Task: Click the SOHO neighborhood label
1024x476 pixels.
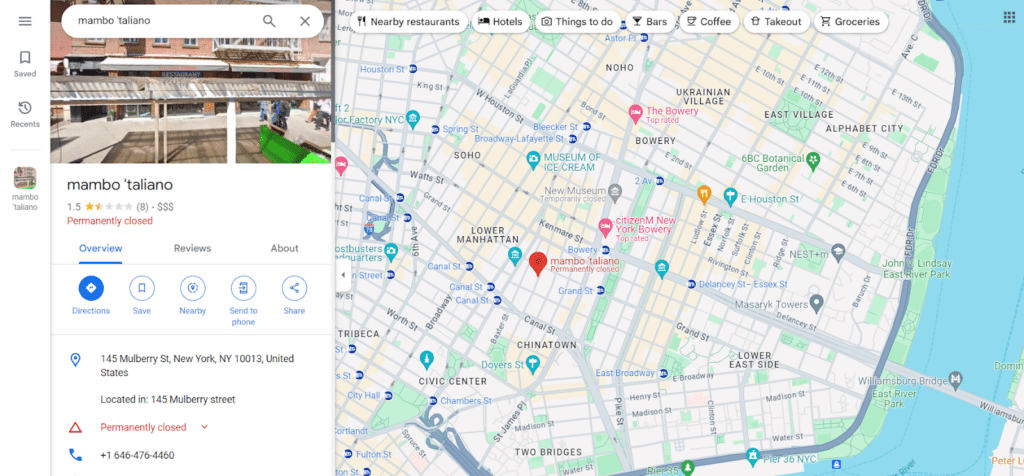Action: coord(467,156)
